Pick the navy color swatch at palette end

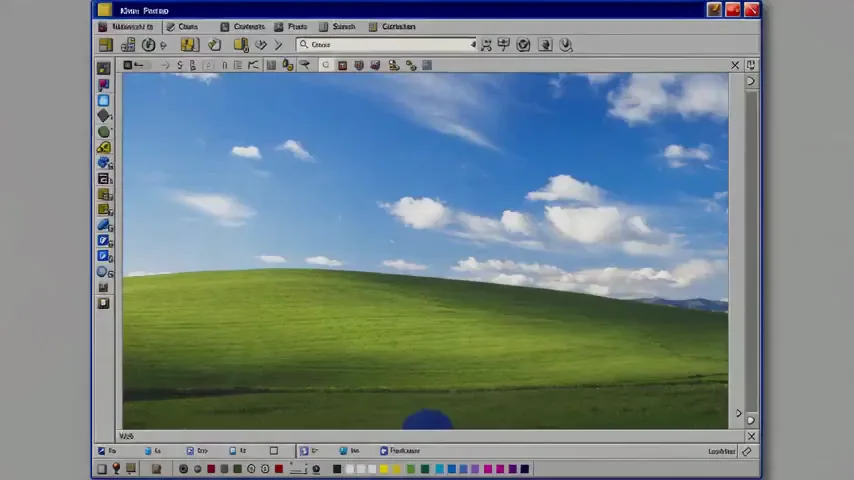[x=524, y=469]
